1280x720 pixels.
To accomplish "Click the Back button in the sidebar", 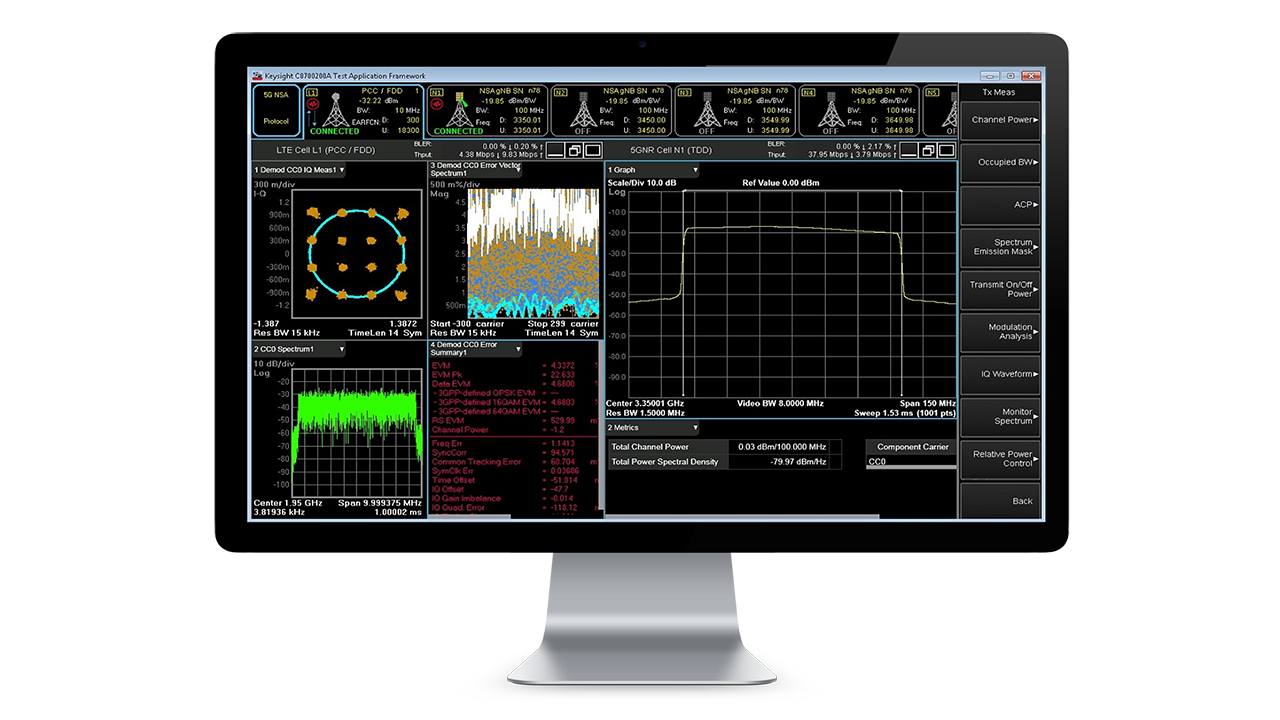I will [x=999, y=501].
